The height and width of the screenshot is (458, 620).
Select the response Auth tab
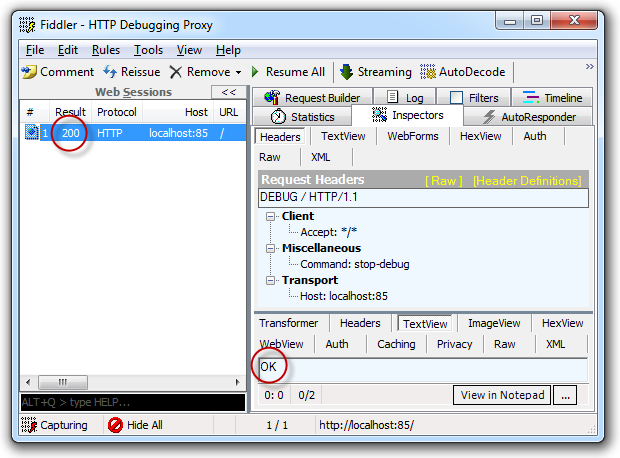point(337,344)
